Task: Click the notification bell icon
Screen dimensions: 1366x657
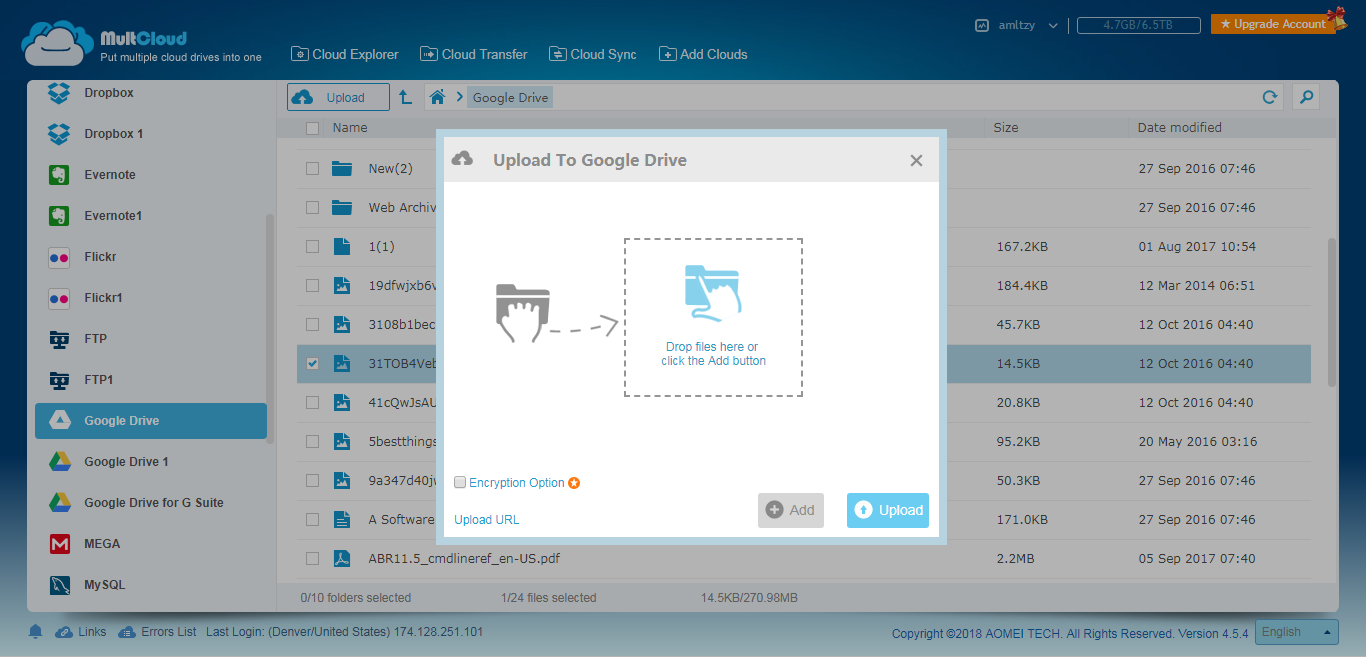Action: [x=36, y=632]
